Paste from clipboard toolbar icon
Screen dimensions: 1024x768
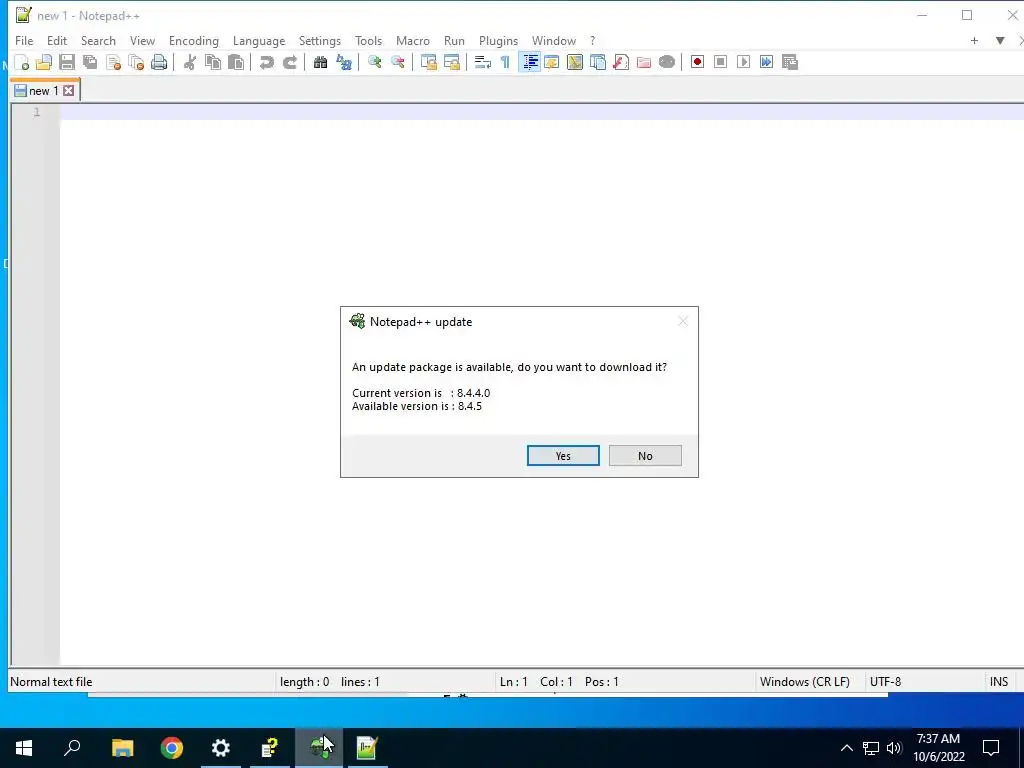(236, 63)
